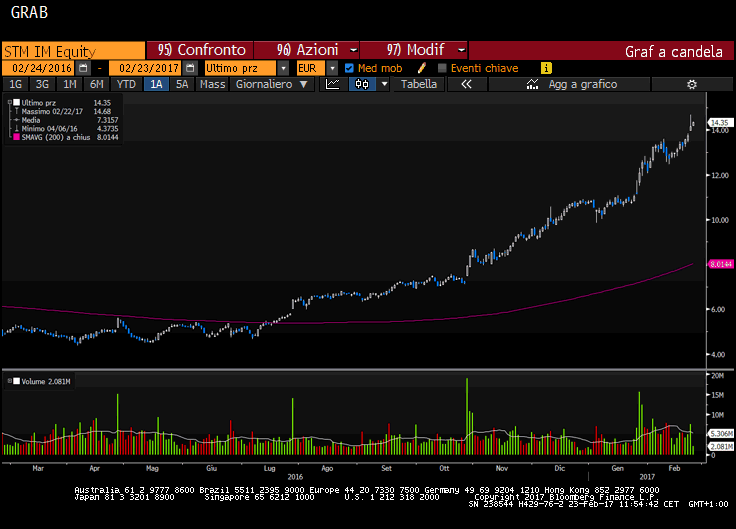Viewport: 736px width, 529px height.
Task: Open the EUR currency dropdown arrow
Action: click(x=332, y=68)
